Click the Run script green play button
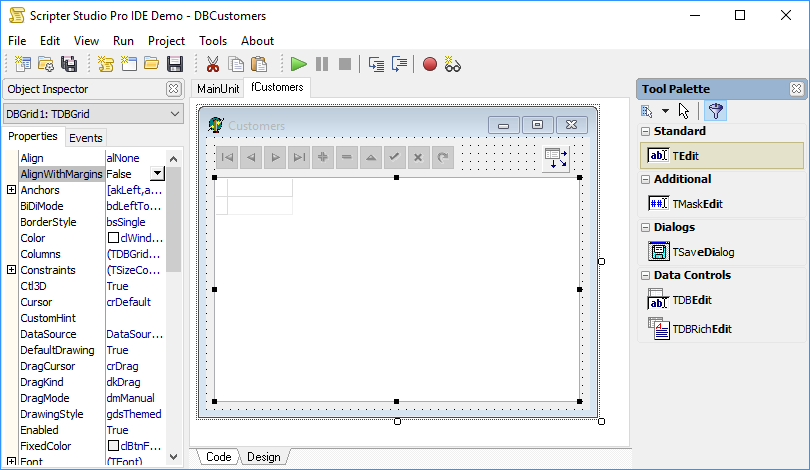Viewport: 810px width, 470px height. pos(298,64)
